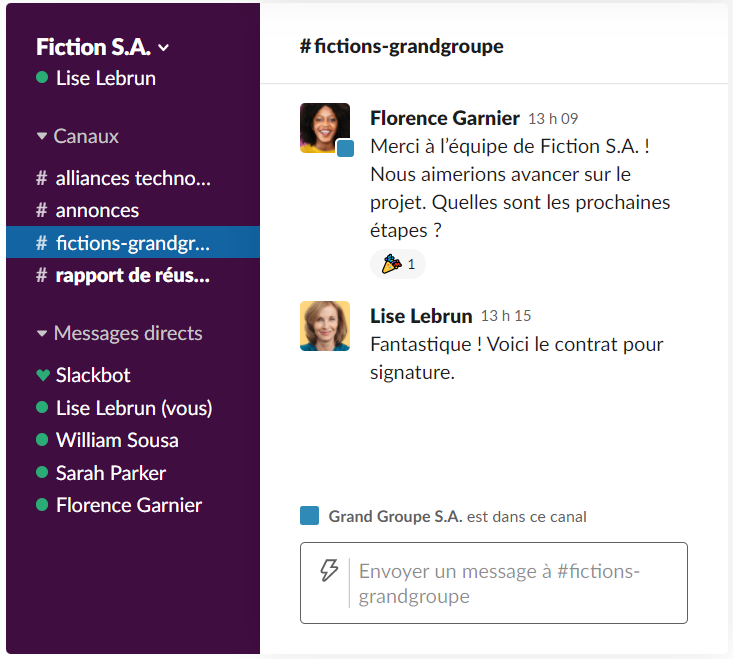Click the lightning bolt shortcuts icon
Viewport: 733px width, 659px height.
click(328, 571)
